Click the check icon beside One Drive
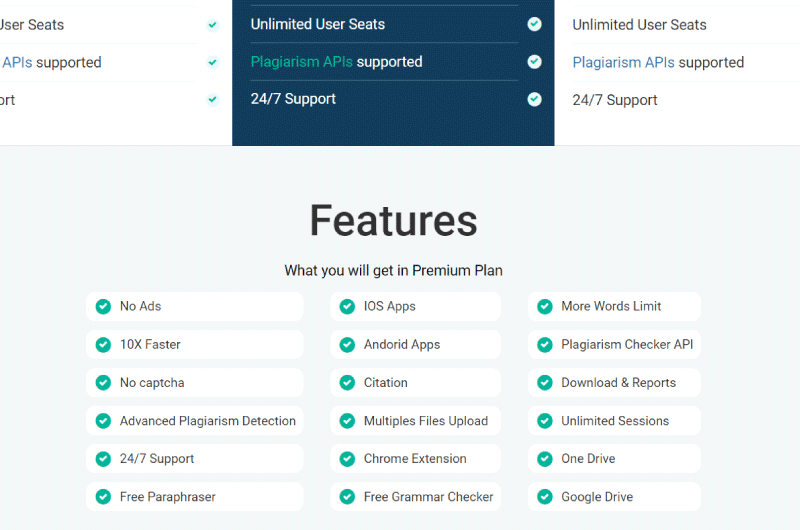This screenshot has height=530, width=800. (x=545, y=459)
